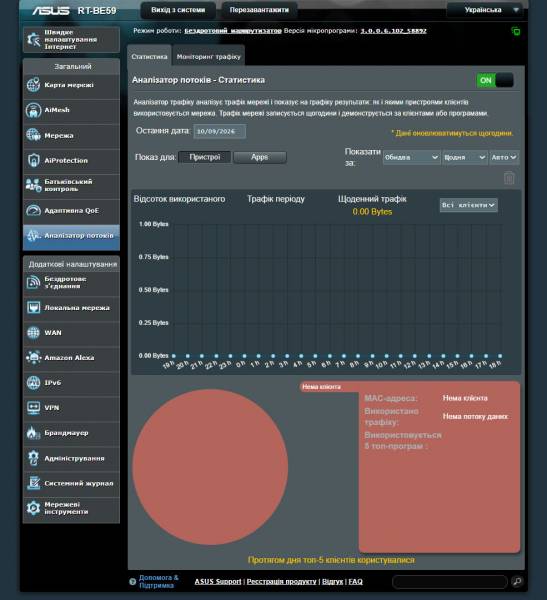Viewport: 547px width, 600px height.
Task: Open the Системний журнал icon
Action: [x=33, y=483]
